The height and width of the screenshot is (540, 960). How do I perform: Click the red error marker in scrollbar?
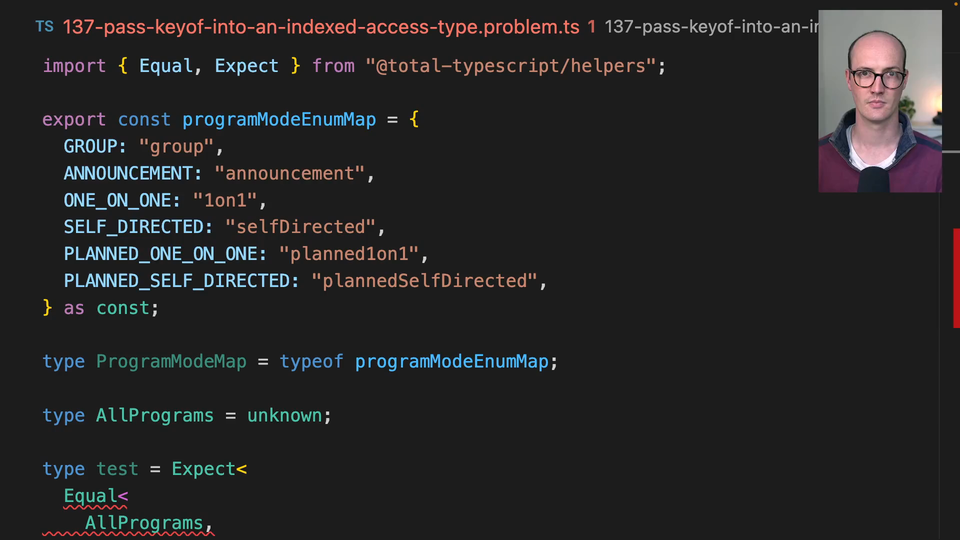[x=956, y=278]
